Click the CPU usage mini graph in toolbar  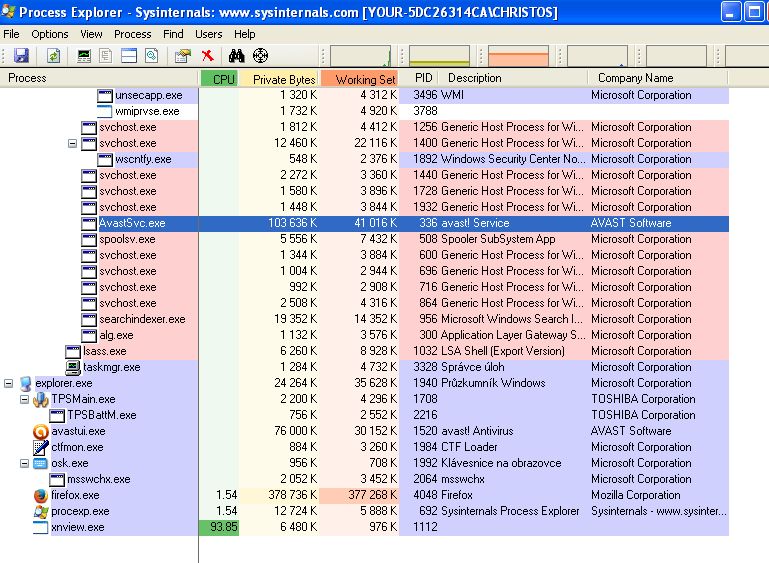click(x=360, y=55)
